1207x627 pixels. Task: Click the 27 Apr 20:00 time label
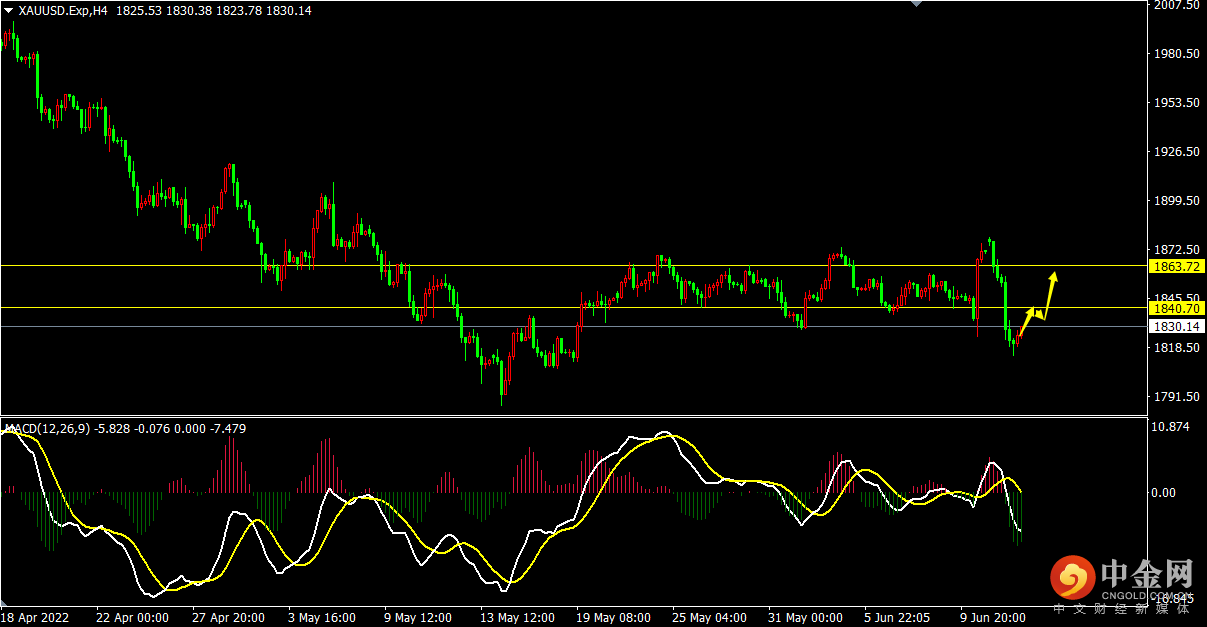pyautogui.click(x=228, y=618)
